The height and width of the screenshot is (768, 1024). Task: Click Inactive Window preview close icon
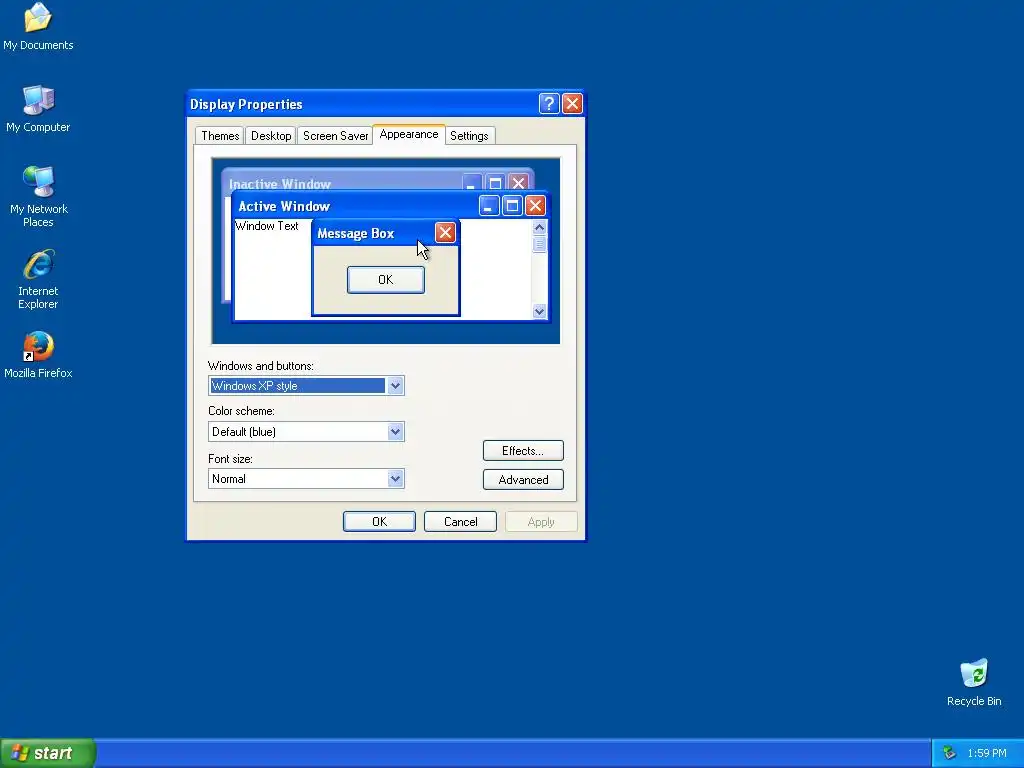[x=518, y=183]
